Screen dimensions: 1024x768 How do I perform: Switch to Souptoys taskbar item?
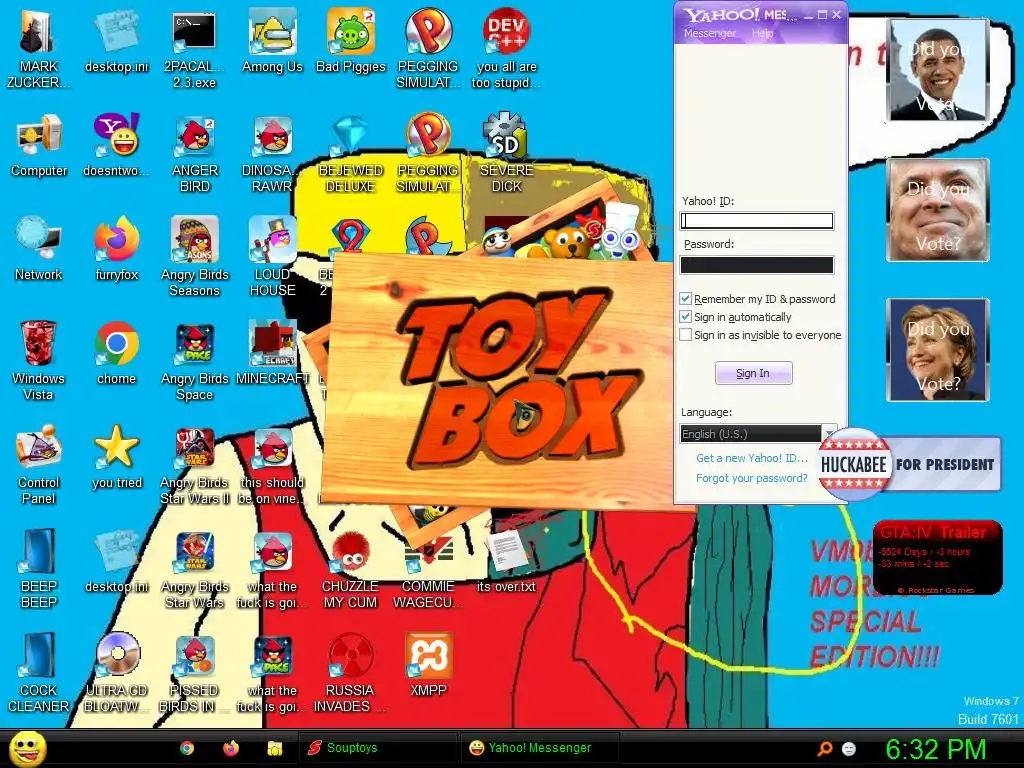click(x=377, y=748)
